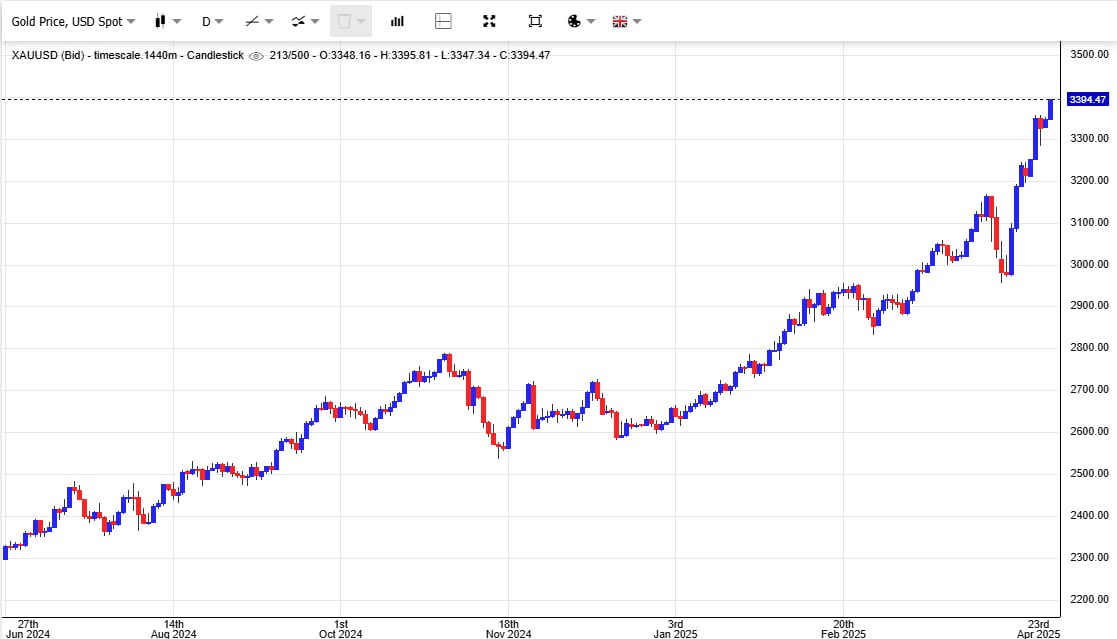Click the 3000.00 price axis label

click(x=1089, y=265)
